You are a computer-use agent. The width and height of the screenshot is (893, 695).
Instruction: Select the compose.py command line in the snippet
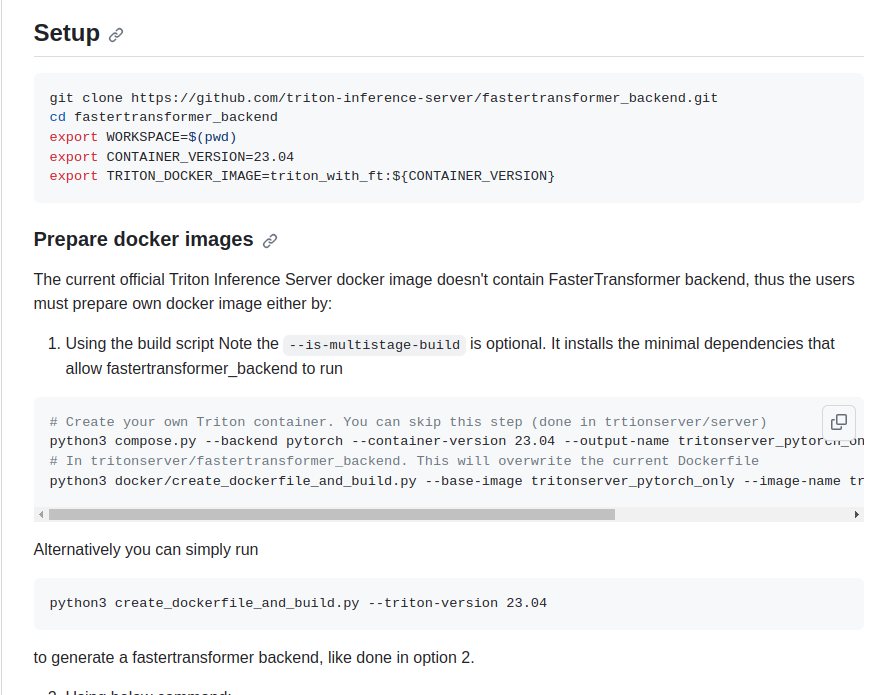click(400, 440)
